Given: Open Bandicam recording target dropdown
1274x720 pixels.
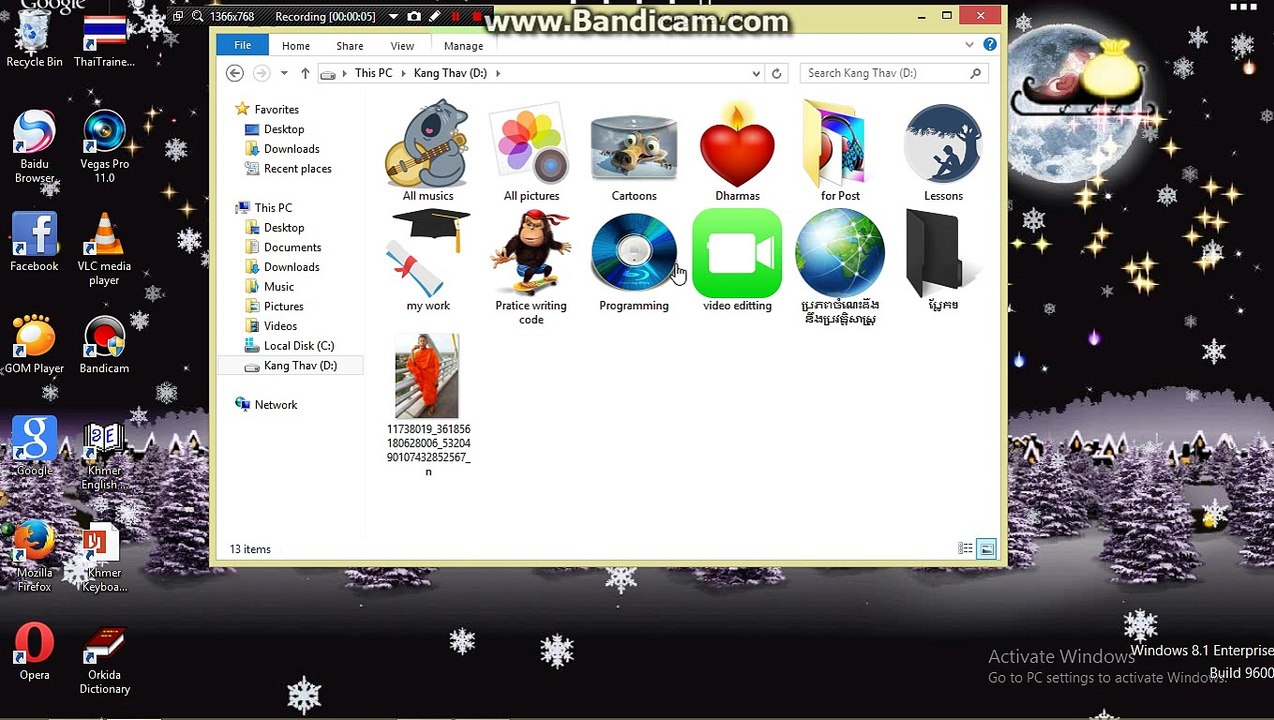Looking at the screenshot, I should [x=393, y=16].
